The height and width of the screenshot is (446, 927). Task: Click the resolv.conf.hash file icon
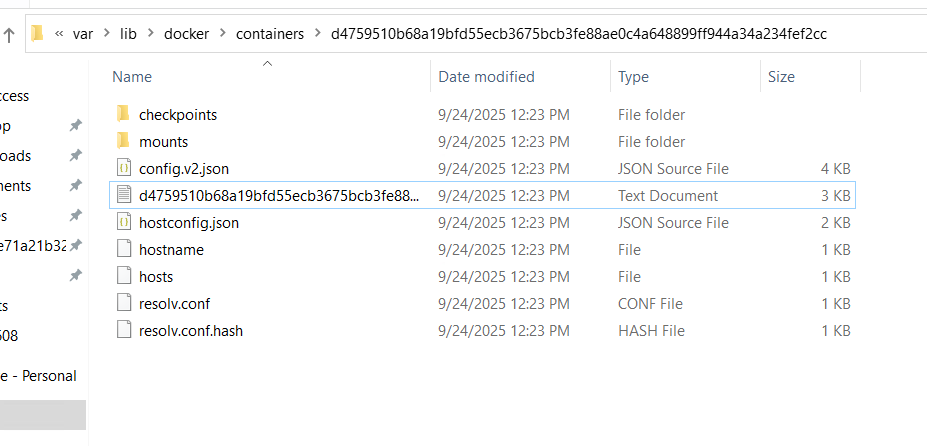pos(123,330)
